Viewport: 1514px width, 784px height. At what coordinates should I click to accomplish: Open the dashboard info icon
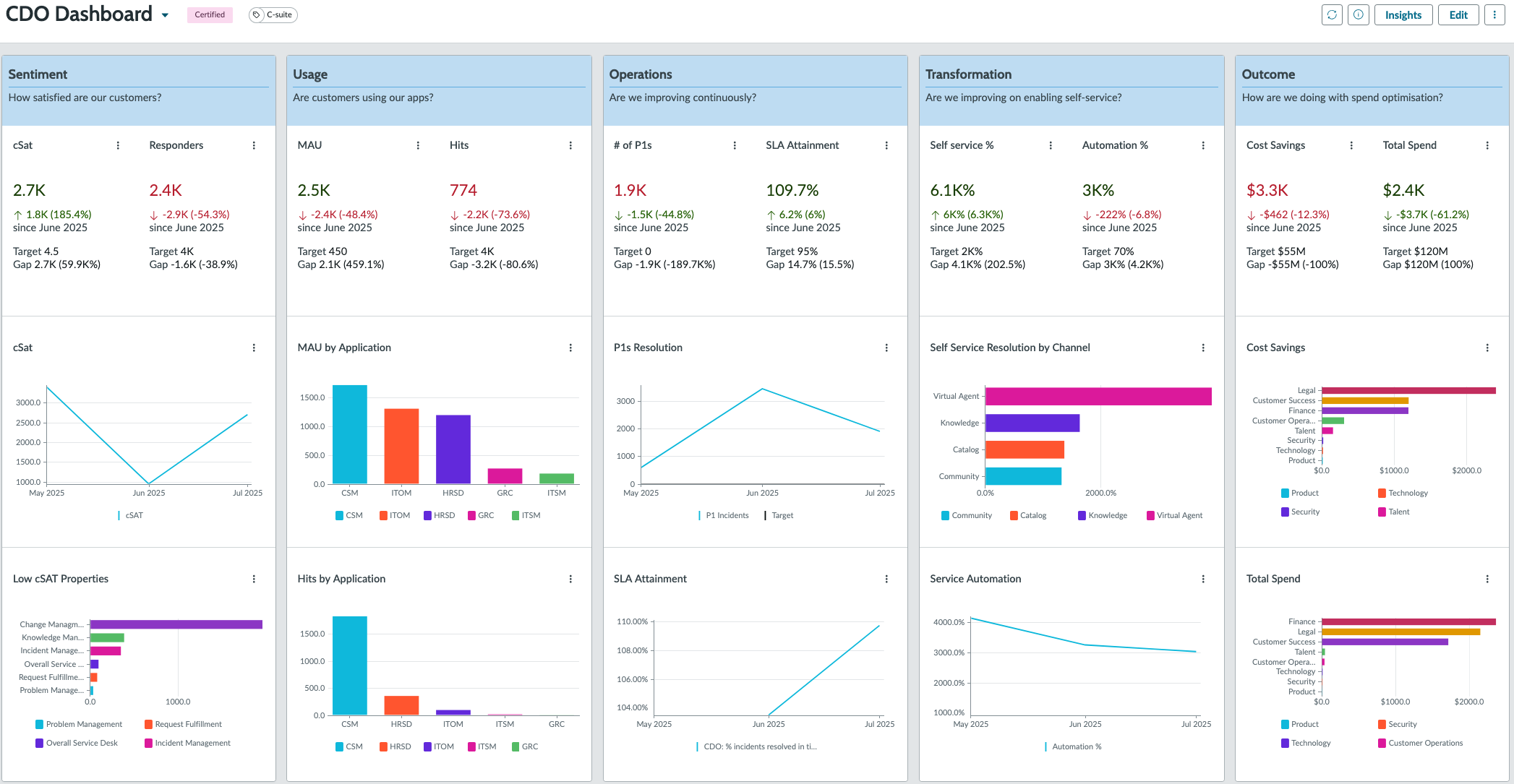(x=1359, y=14)
